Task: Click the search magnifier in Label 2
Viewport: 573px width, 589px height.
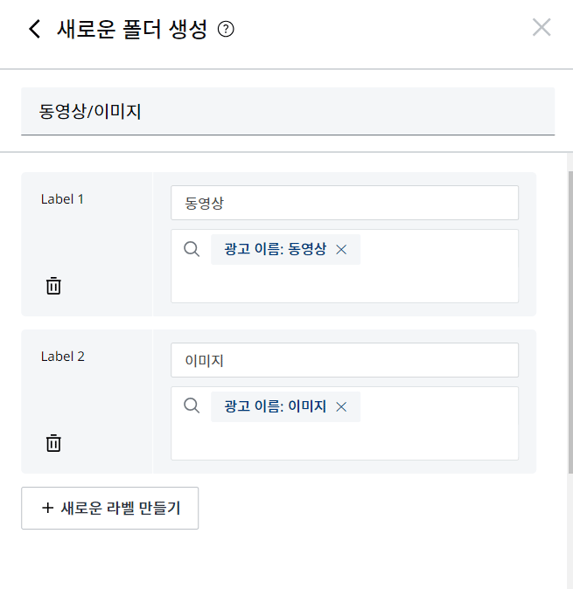Action: 192,406
